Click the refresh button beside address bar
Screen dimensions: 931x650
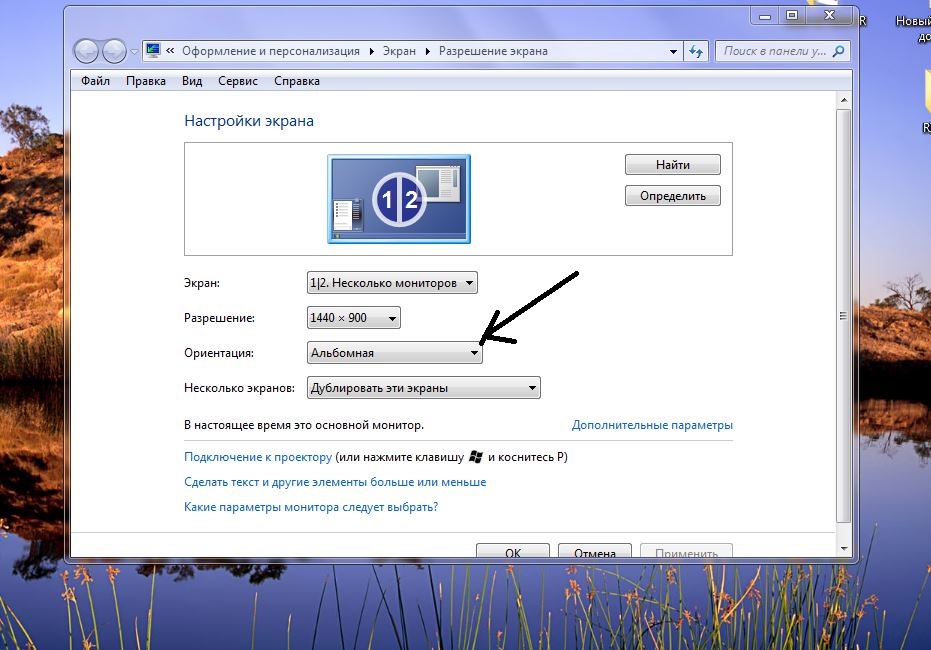(696, 52)
